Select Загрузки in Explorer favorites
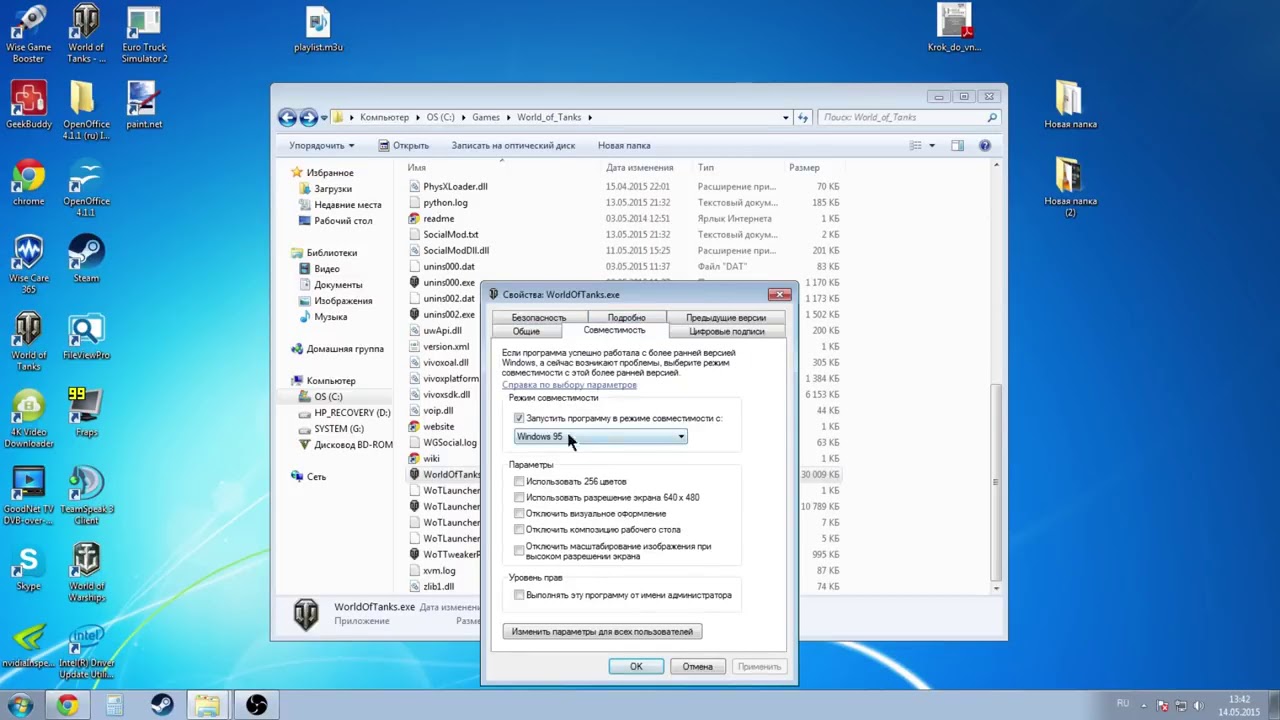Image resolution: width=1280 pixels, height=720 pixels. click(x=333, y=188)
